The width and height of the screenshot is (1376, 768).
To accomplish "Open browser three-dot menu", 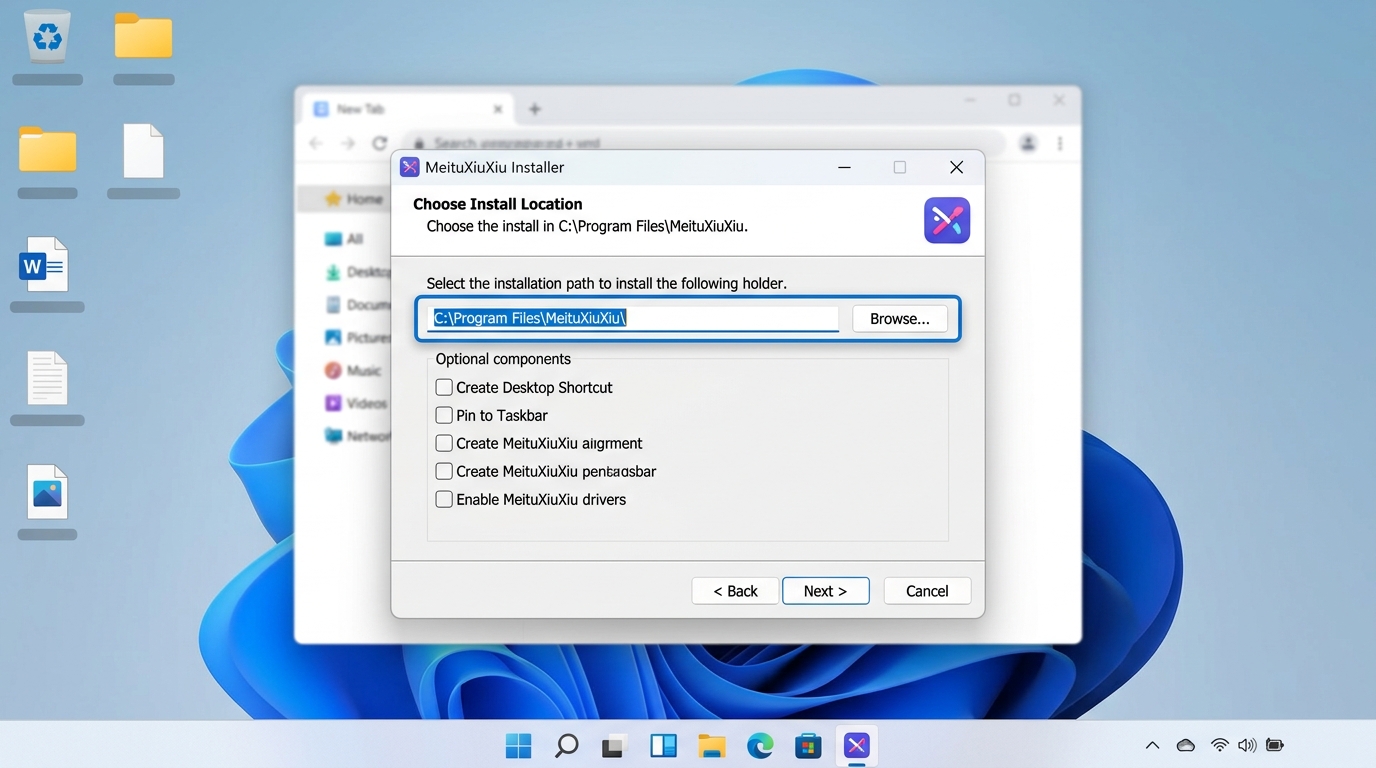I will tap(1060, 143).
